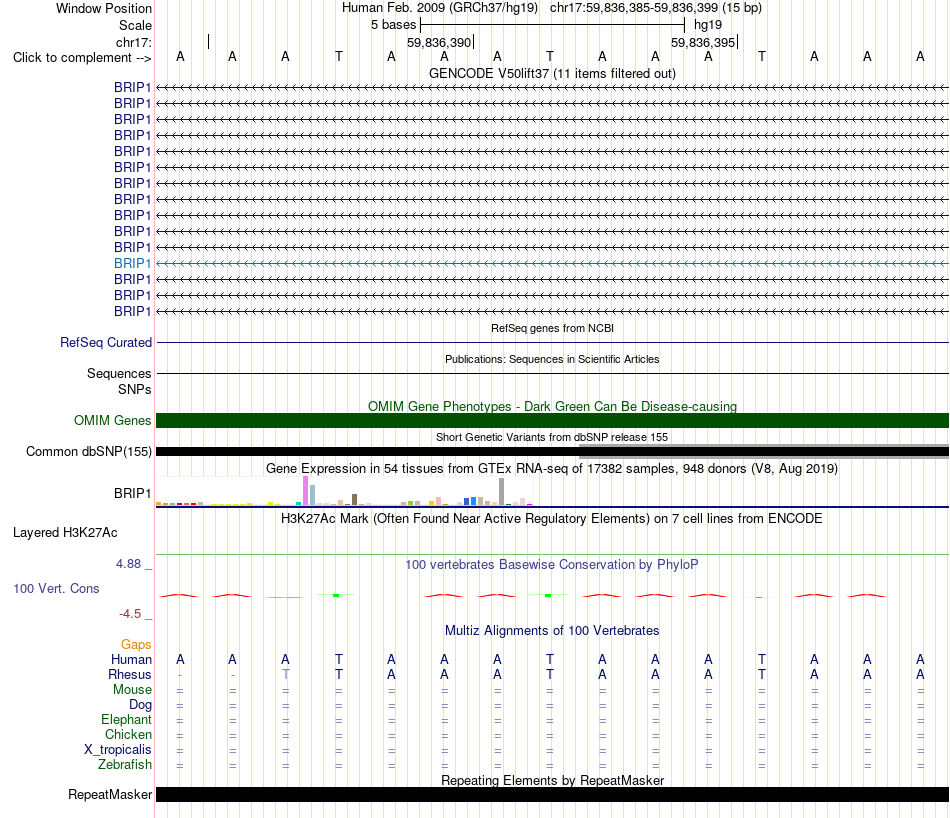Click the Sequences track label
950x818 pixels.
pos(119,373)
